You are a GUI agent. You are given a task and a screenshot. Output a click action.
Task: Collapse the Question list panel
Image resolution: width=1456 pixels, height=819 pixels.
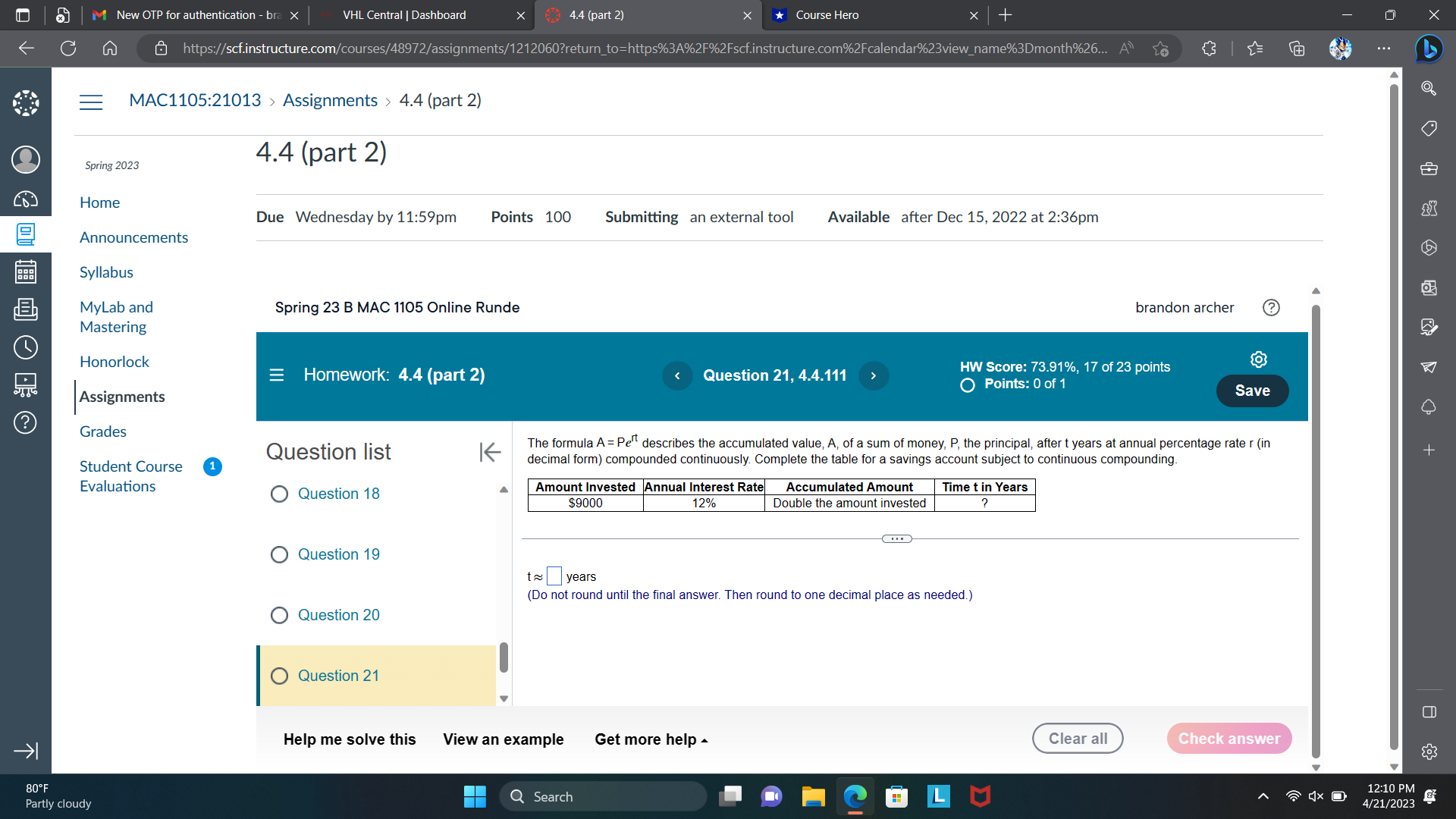[x=490, y=452]
